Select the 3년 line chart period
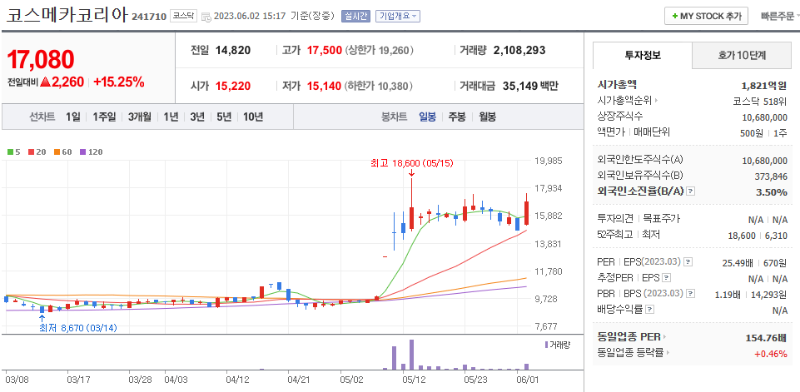The height and width of the screenshot is (392, 800). click(197, 117)
